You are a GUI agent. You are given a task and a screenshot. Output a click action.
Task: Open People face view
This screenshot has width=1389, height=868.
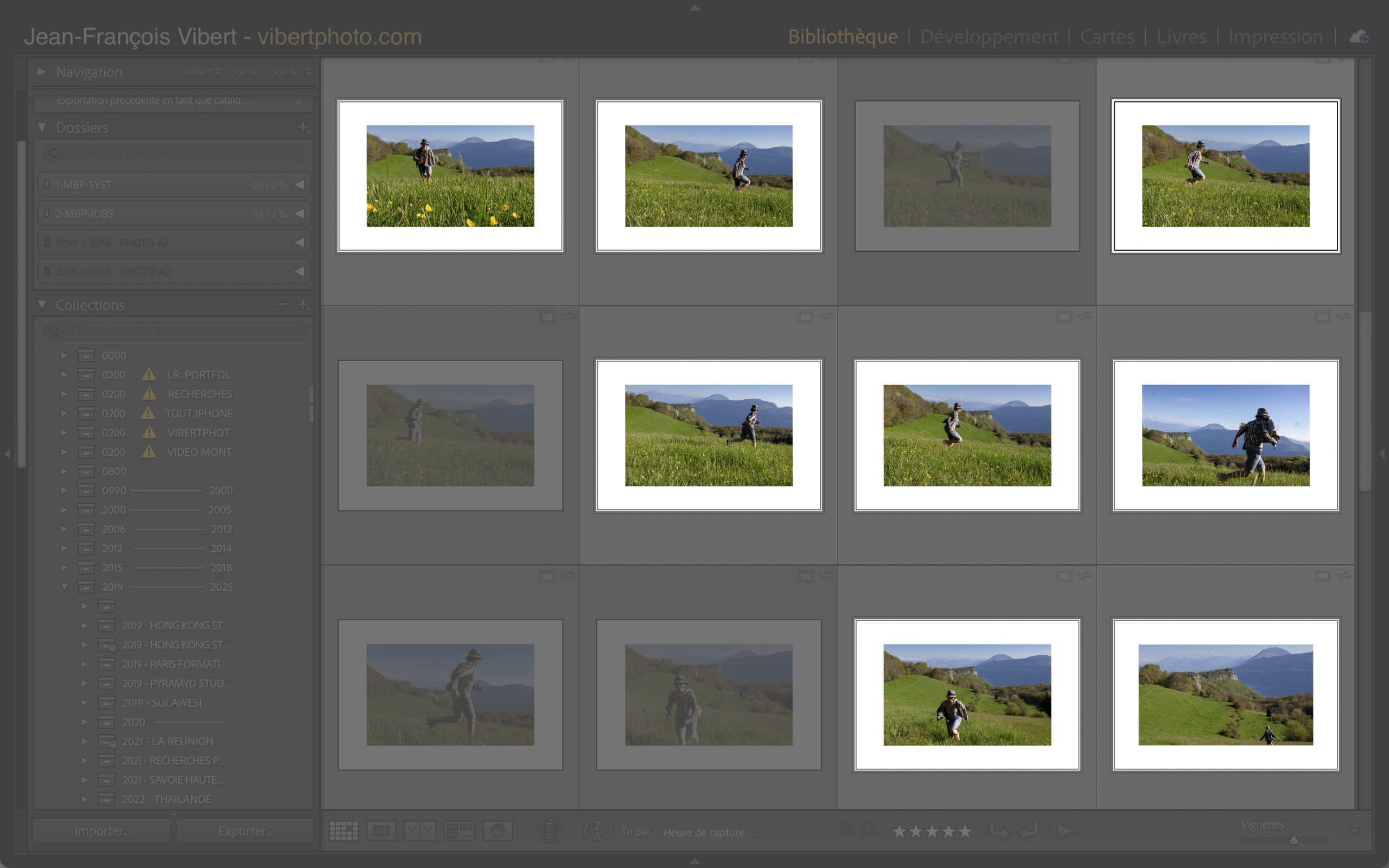click(x=498, y=831)
